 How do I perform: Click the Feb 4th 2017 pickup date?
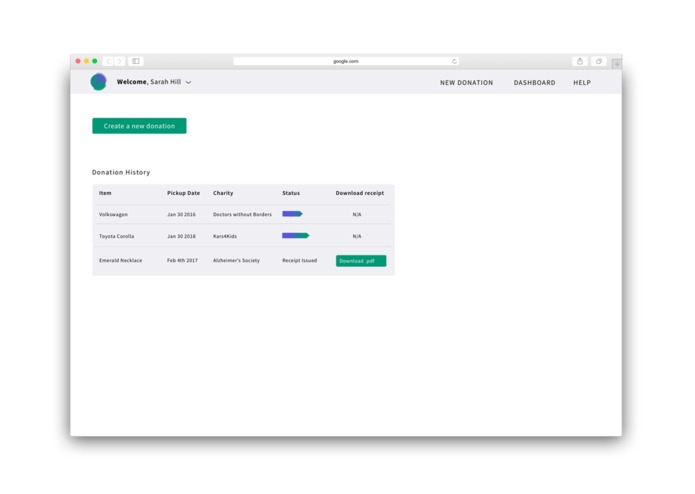(x=182, y=261)
